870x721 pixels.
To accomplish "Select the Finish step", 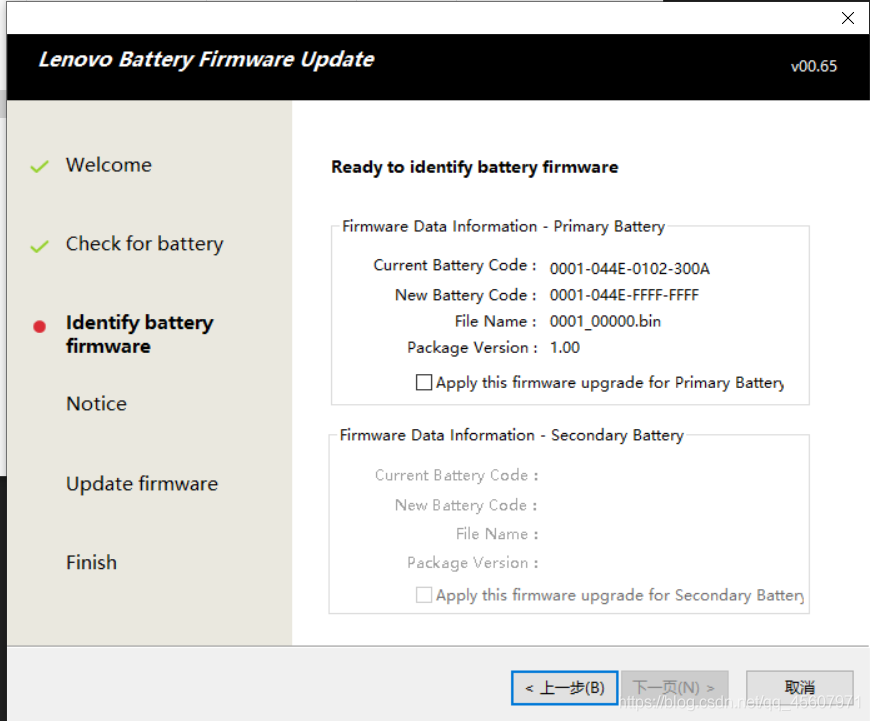I will [92, 562].
